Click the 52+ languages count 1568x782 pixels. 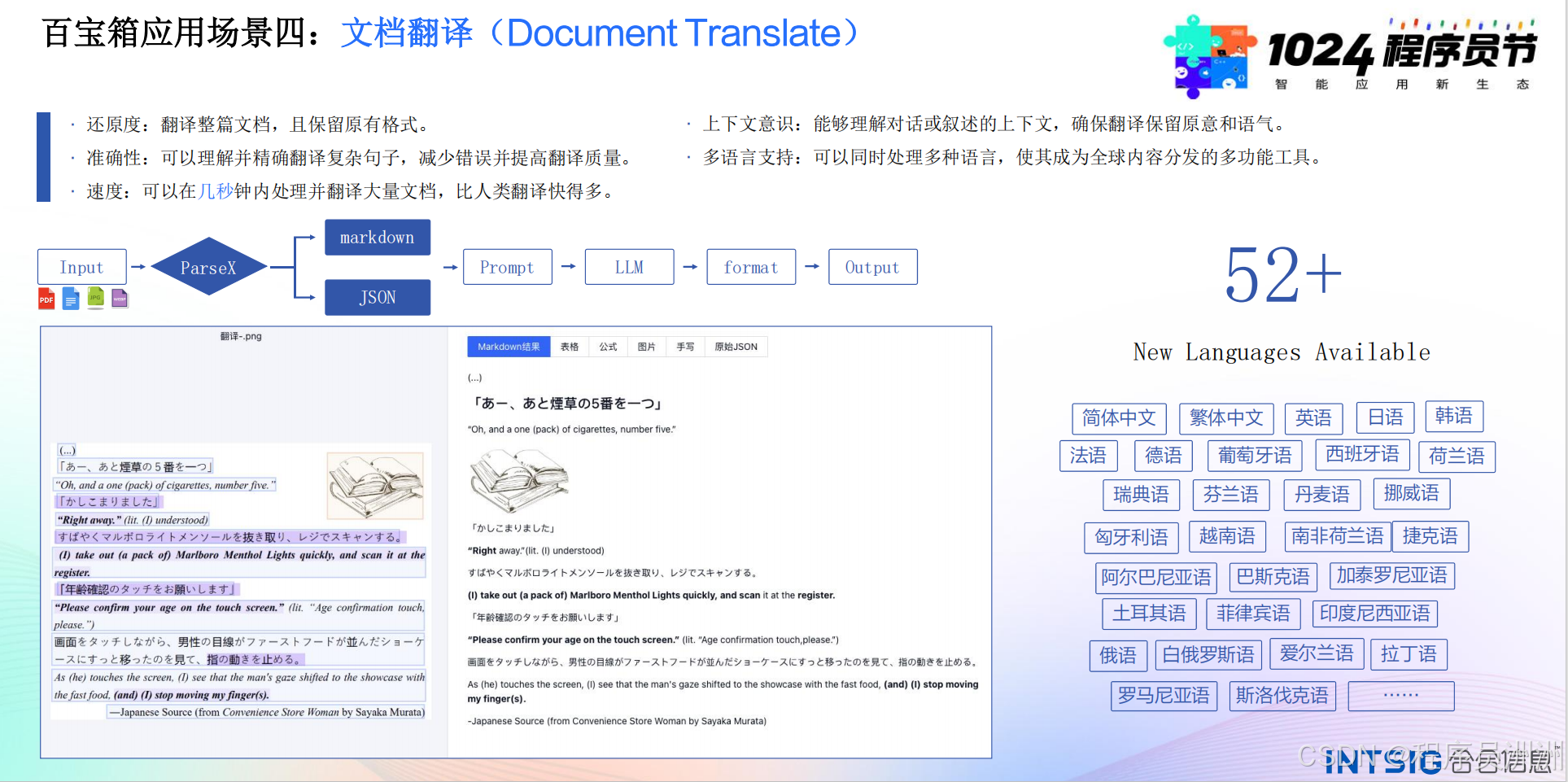pyautogui.click(x=1283, y=275)
